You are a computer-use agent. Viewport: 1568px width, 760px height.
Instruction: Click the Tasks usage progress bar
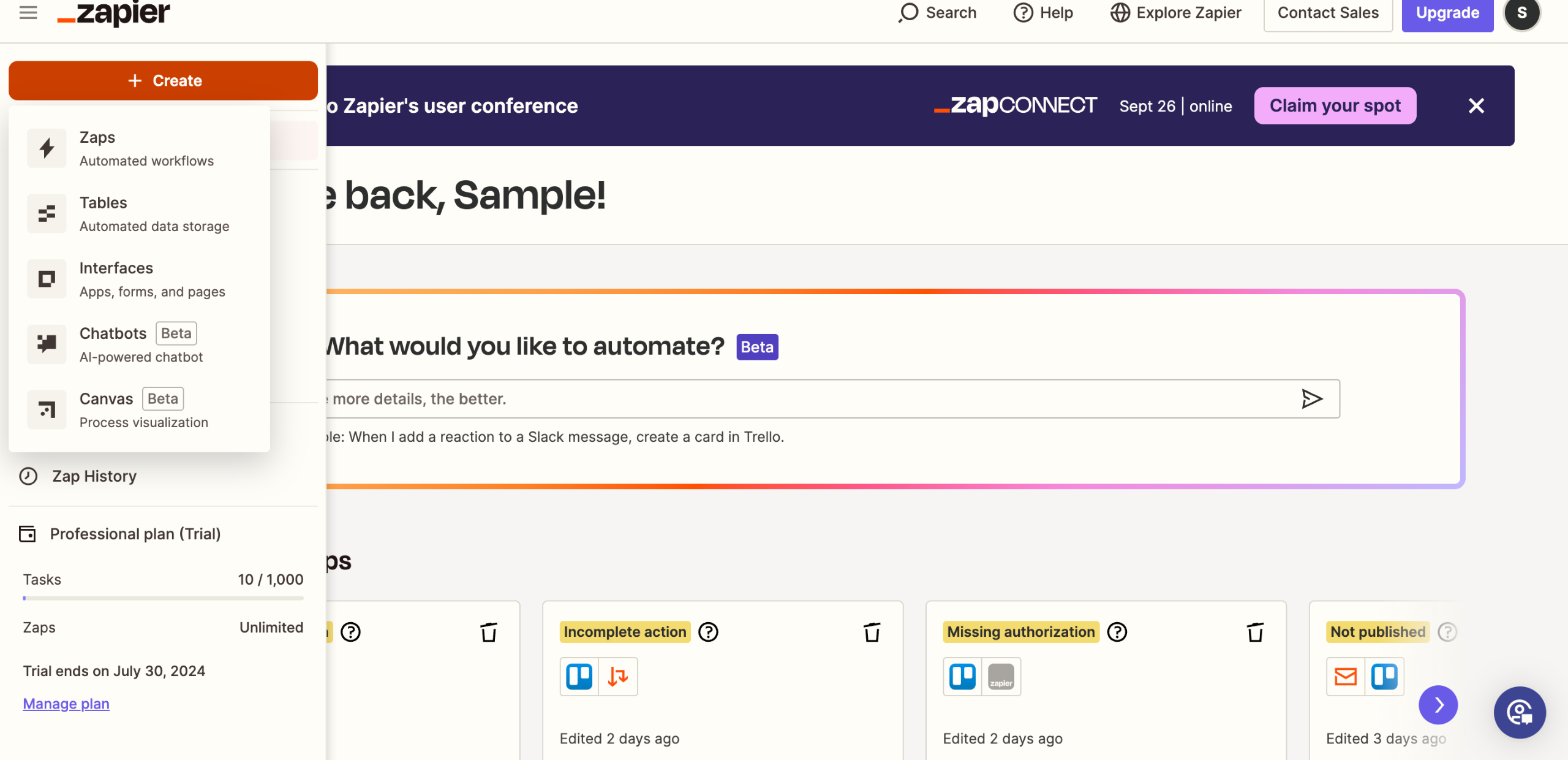coord(163,598)
